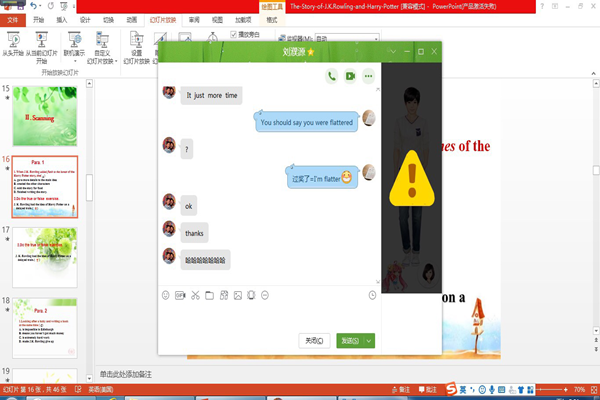Click the GIF button in chat toolbar
The width and height of the screenshot is (600, 400).
click(x=180, y=295)
